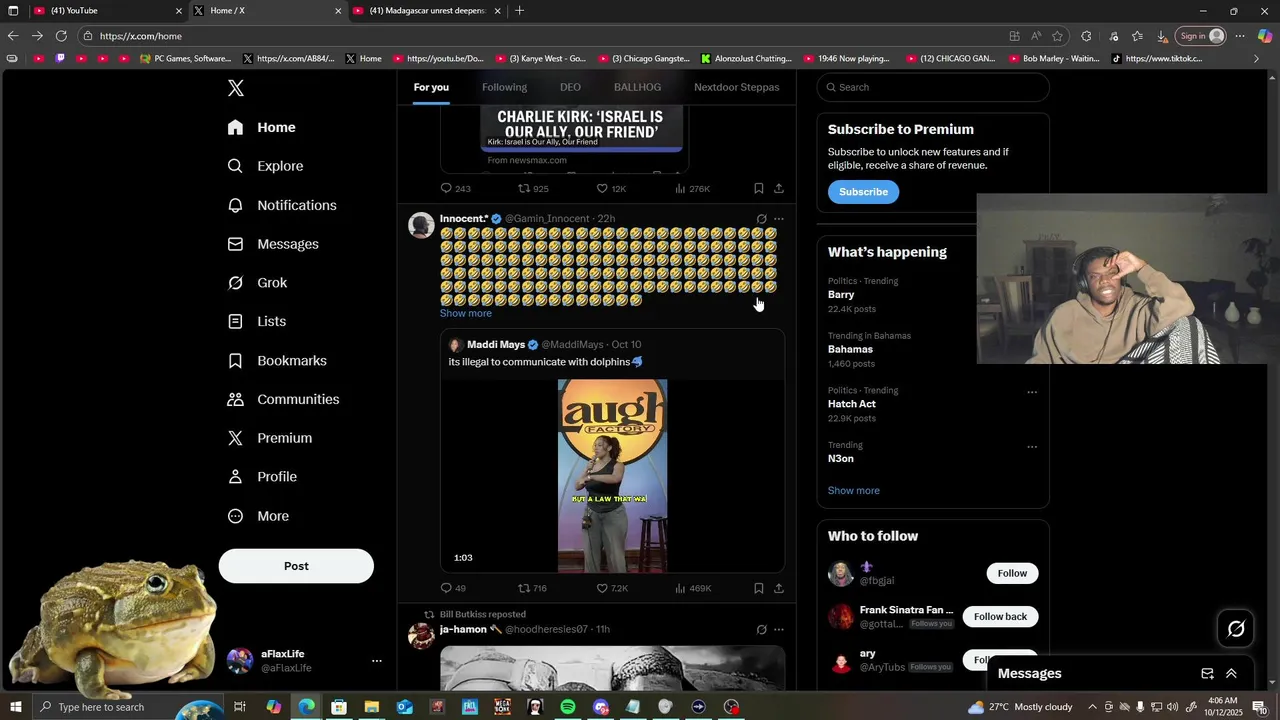Open Spotify from taskbar
This screenshot has height=720, width=1280.
(x=568, y=707)
